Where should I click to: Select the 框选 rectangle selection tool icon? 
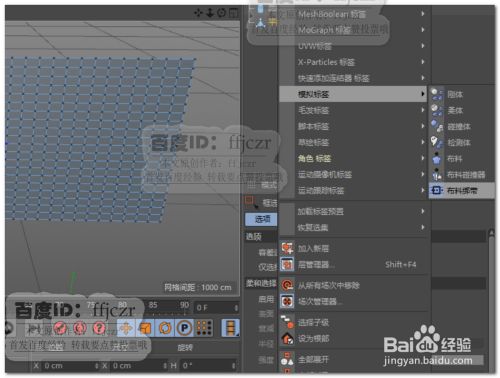click(x=251, y=202)
